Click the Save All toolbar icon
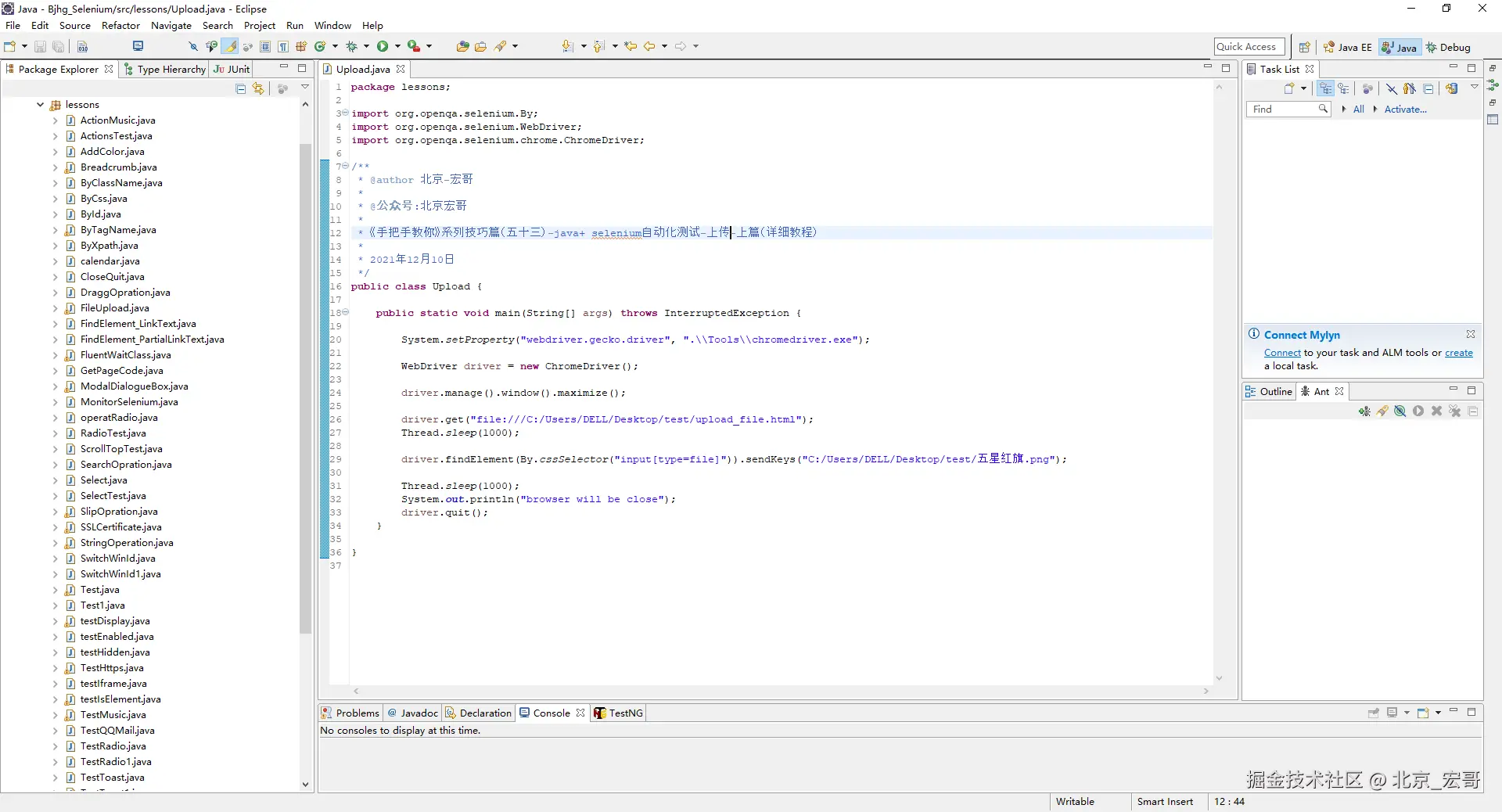1502x812 pixels. click(x=58, y=47)
